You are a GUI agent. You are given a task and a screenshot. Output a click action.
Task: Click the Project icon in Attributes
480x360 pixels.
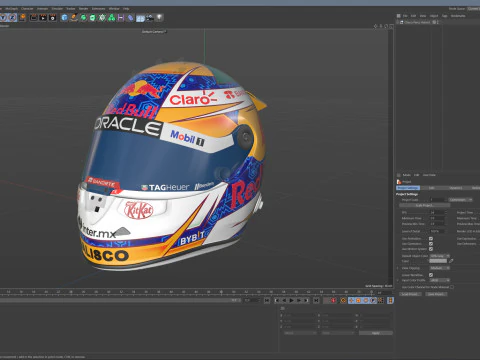[399, 182]
